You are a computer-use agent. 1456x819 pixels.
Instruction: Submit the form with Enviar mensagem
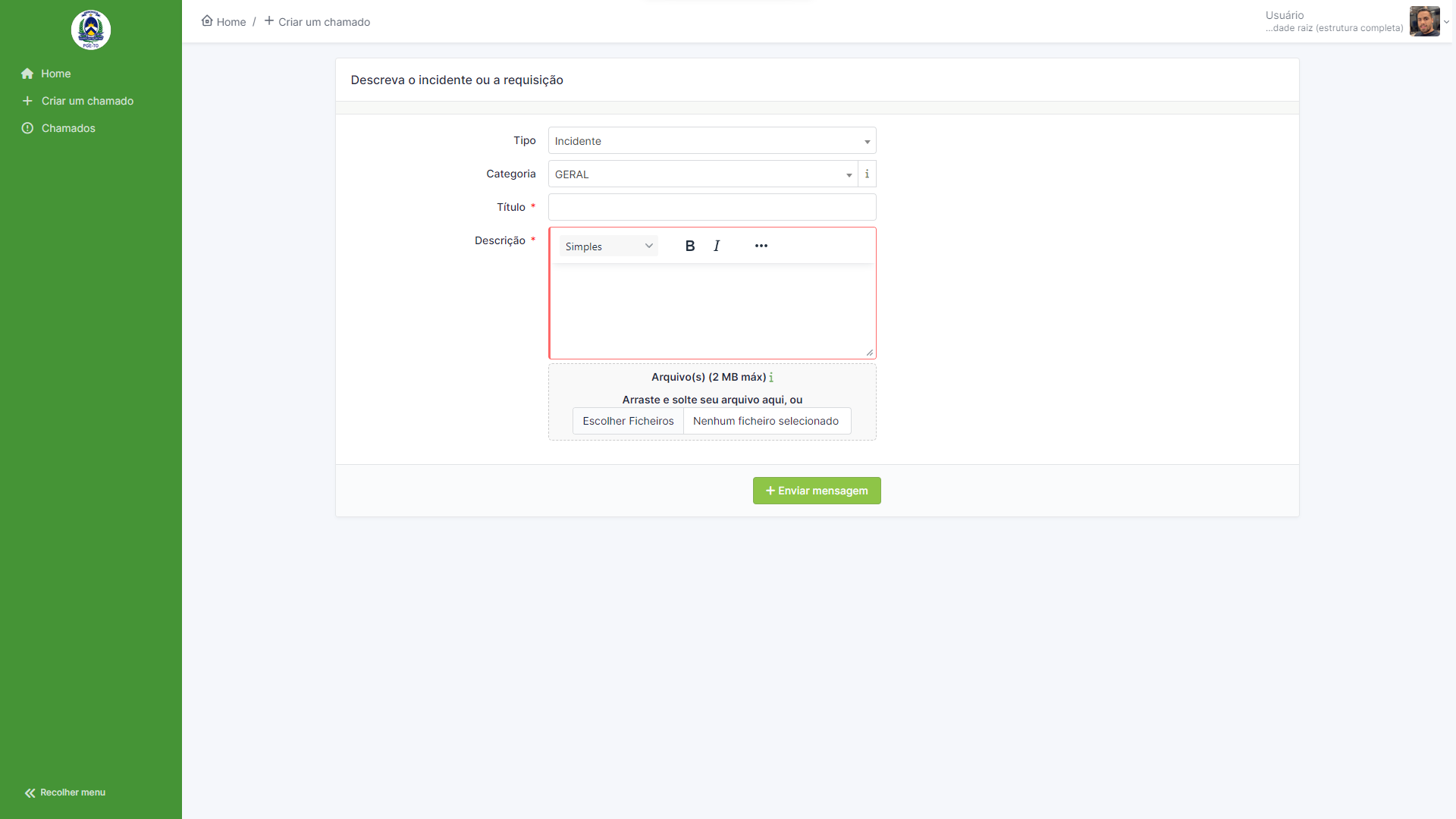tap(817, 491)
